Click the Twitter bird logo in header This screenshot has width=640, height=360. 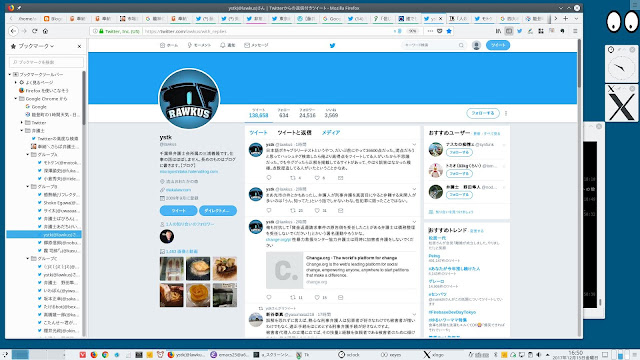[x=332, y=45]
